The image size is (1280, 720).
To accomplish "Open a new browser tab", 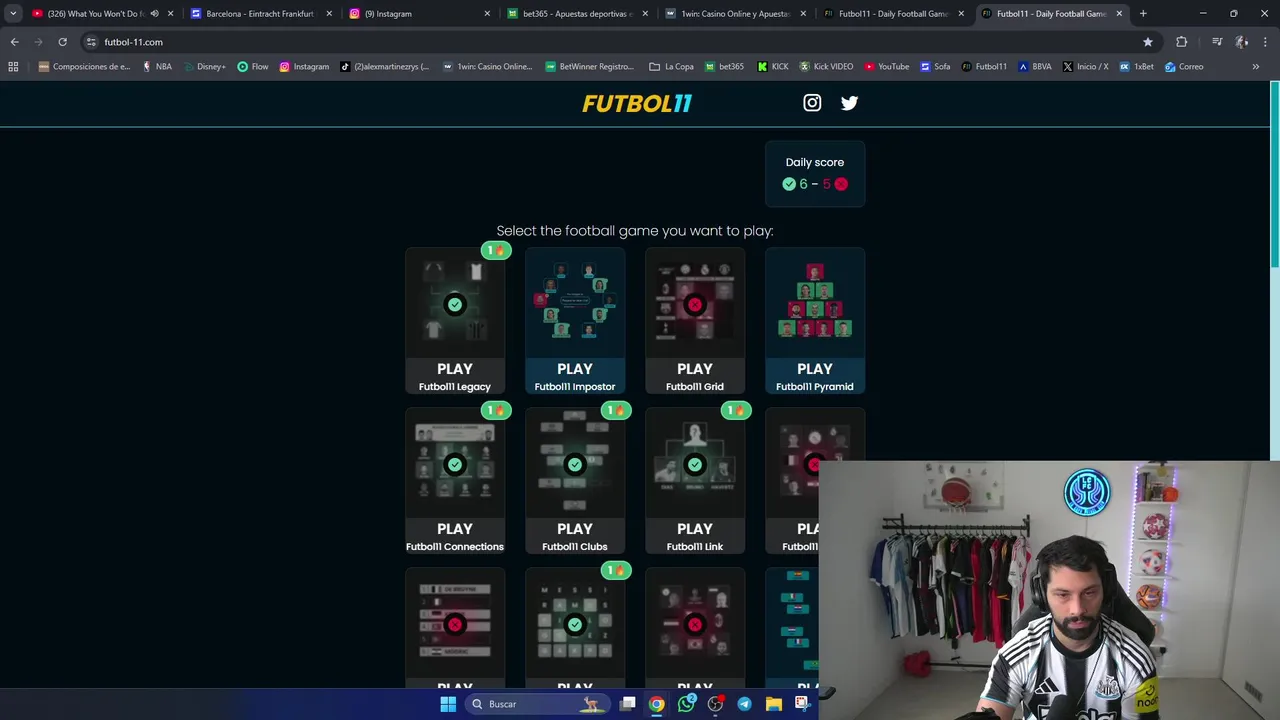I will (x=1143, y=14).
